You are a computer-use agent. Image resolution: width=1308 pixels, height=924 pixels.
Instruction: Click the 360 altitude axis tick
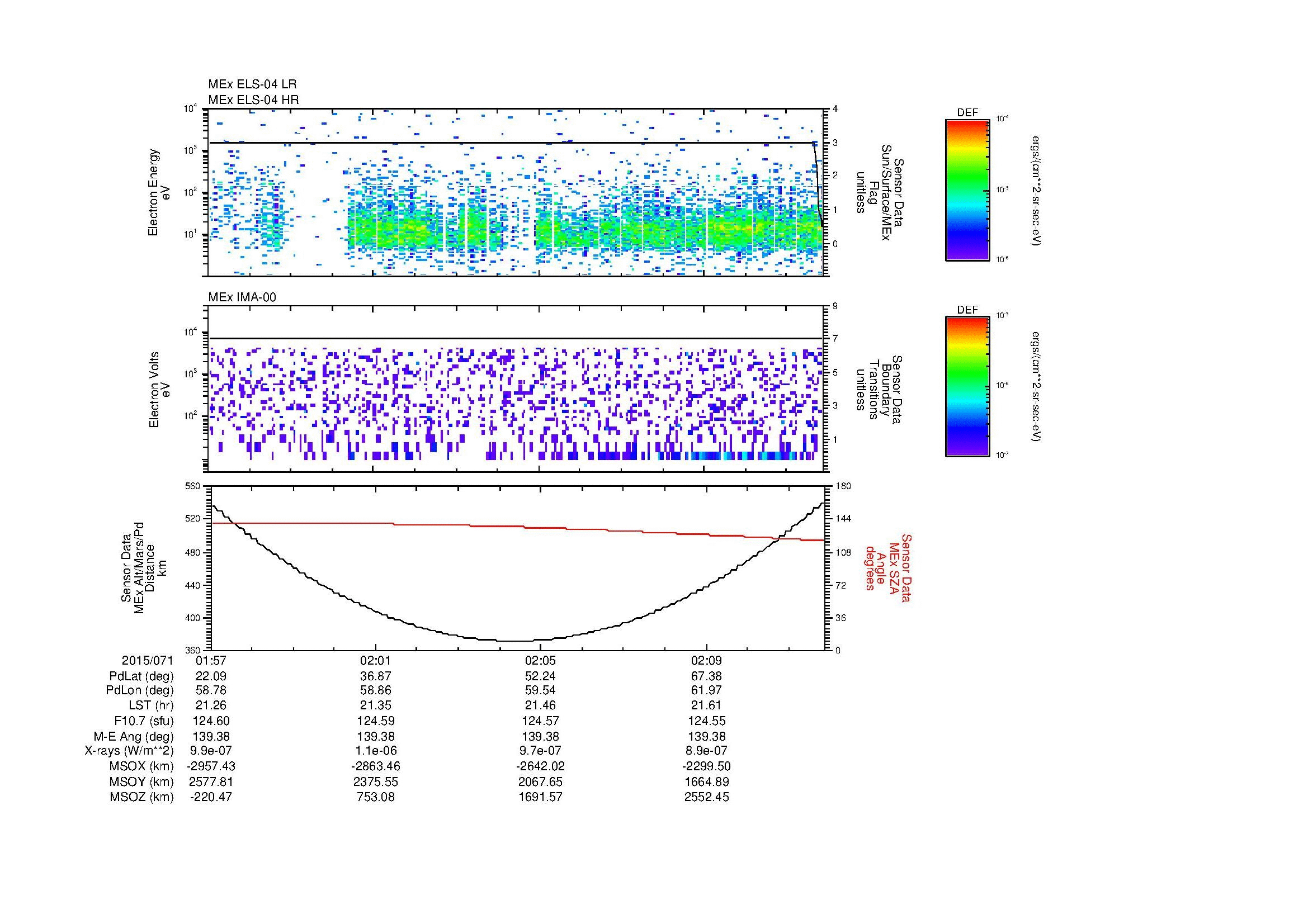pos(193,650)
